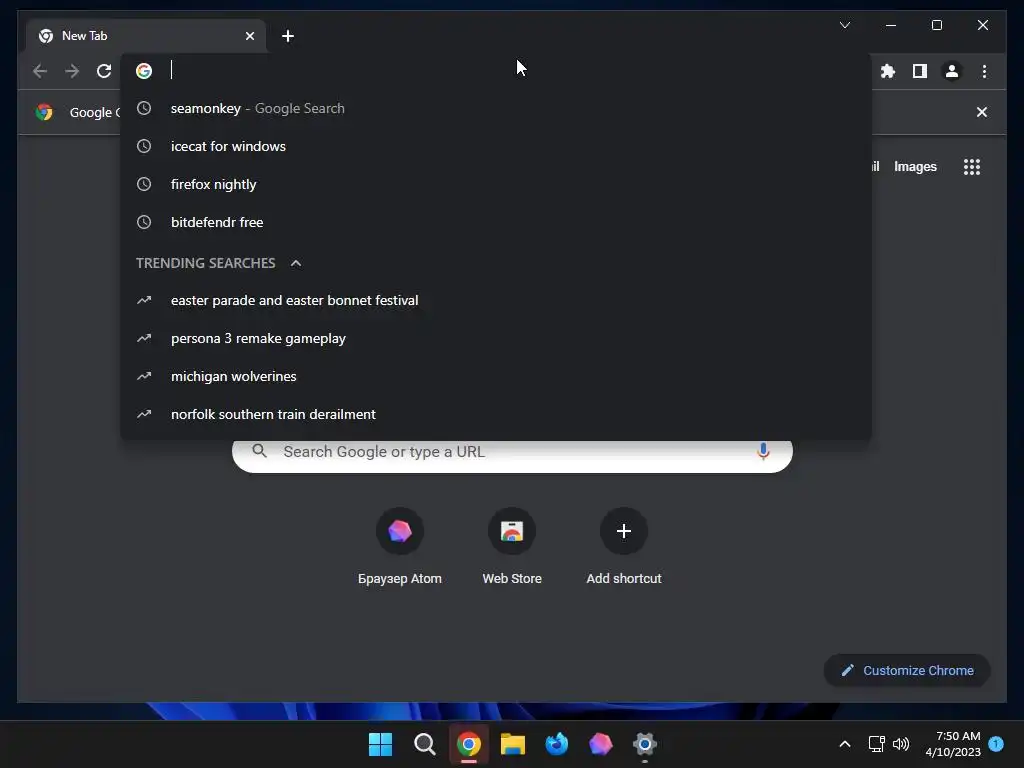This screenshot has width=1024, height=768.
Task: Open the Браузер Atom shortcut
Action: pyautogui.click(x=400, y=546)
